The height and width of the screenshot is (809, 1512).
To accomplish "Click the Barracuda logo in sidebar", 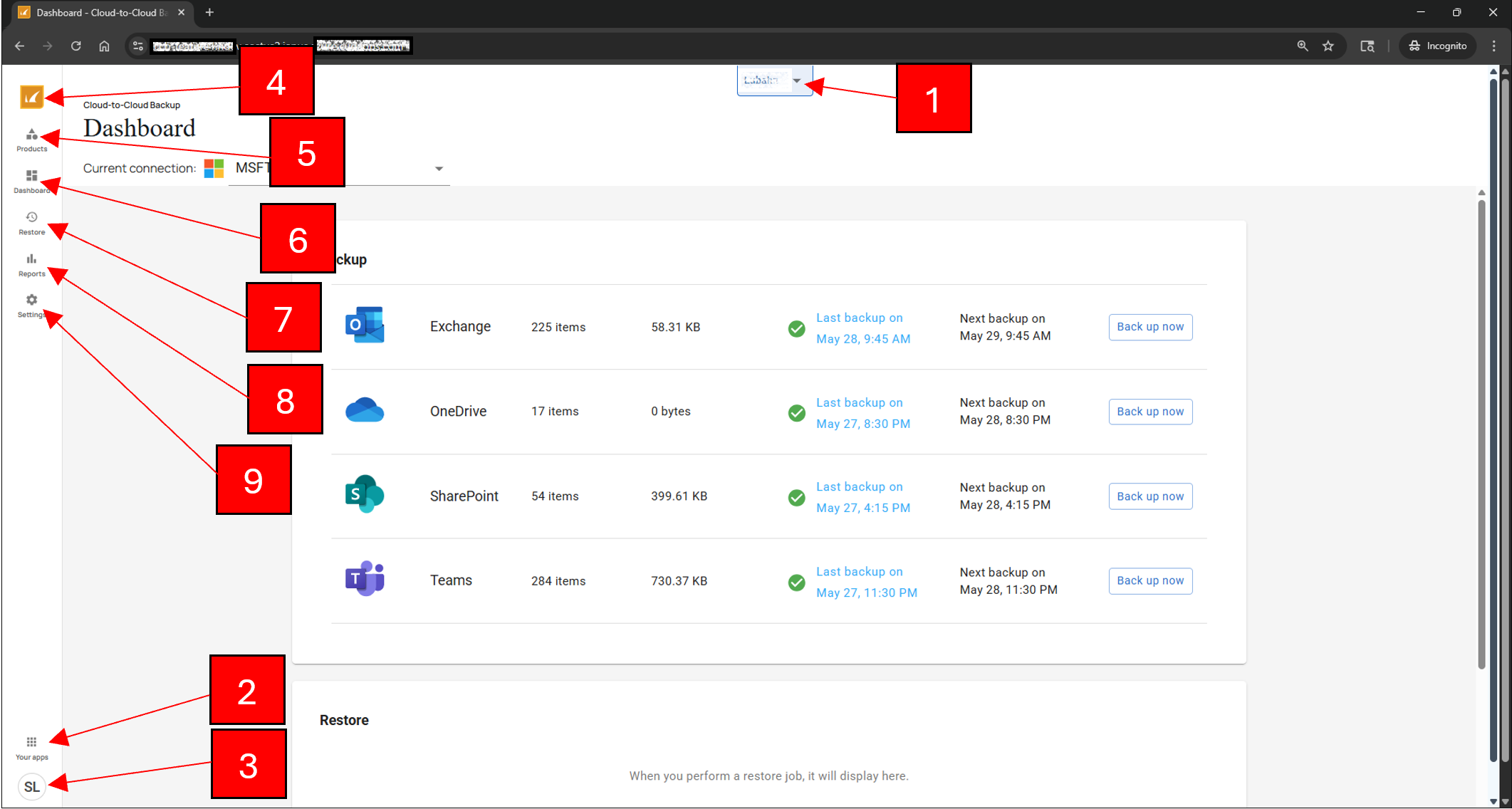I will pos(32,97).
